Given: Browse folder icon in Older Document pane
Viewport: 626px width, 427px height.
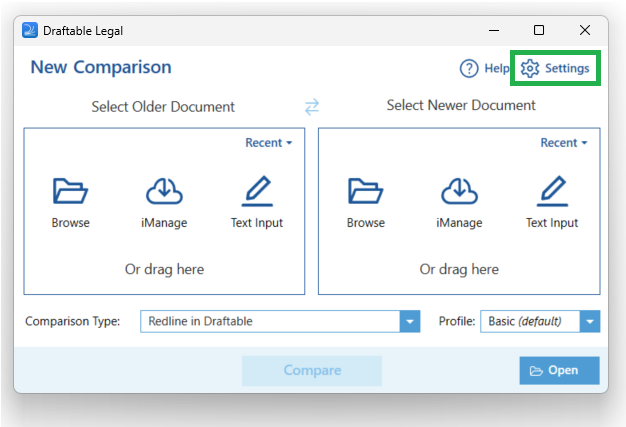Looking at the screenshot, I should [x=70, y=191].
